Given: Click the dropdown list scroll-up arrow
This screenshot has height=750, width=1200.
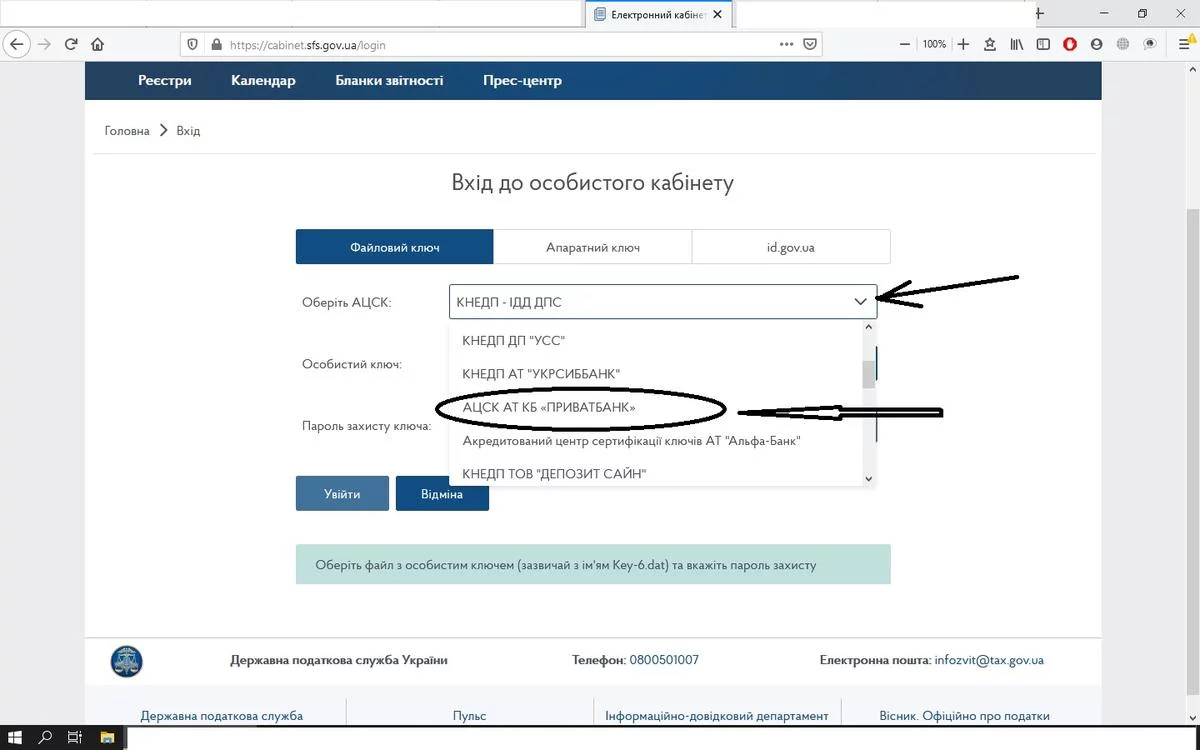Looking at the screenshot, I should tap(868, 327).
